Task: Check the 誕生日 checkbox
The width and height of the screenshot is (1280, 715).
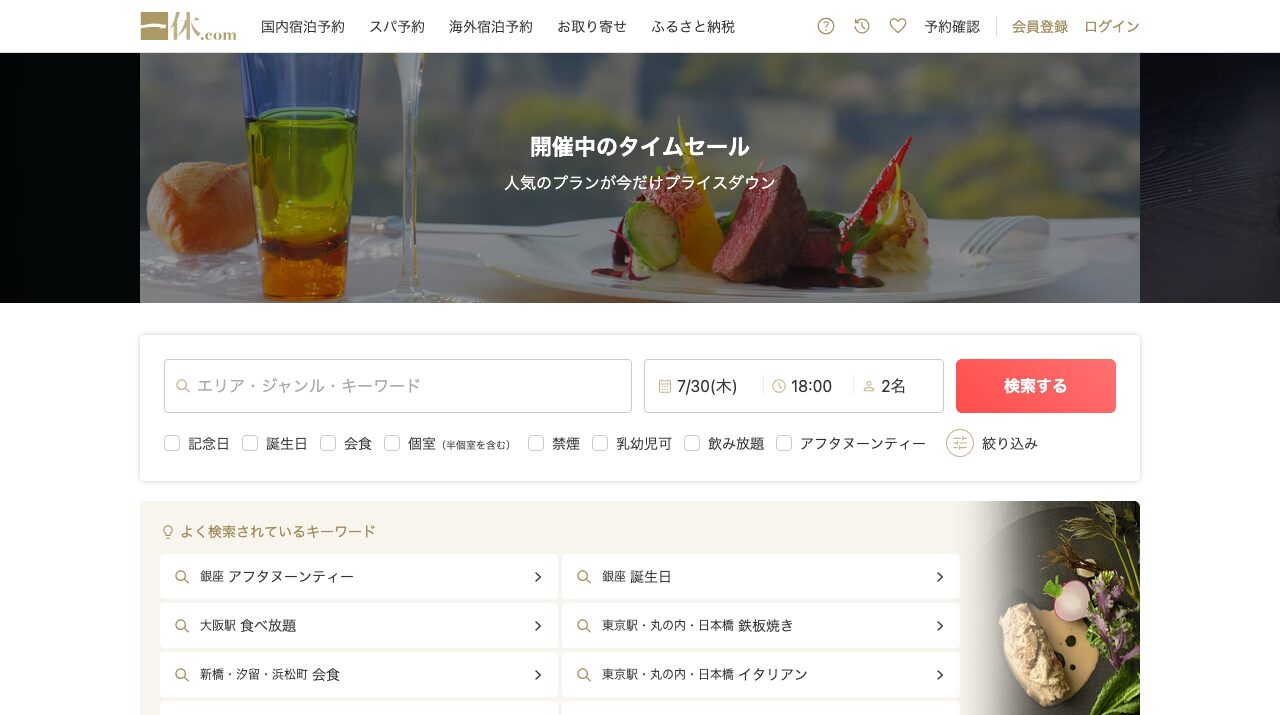Action: coord(250,443)
